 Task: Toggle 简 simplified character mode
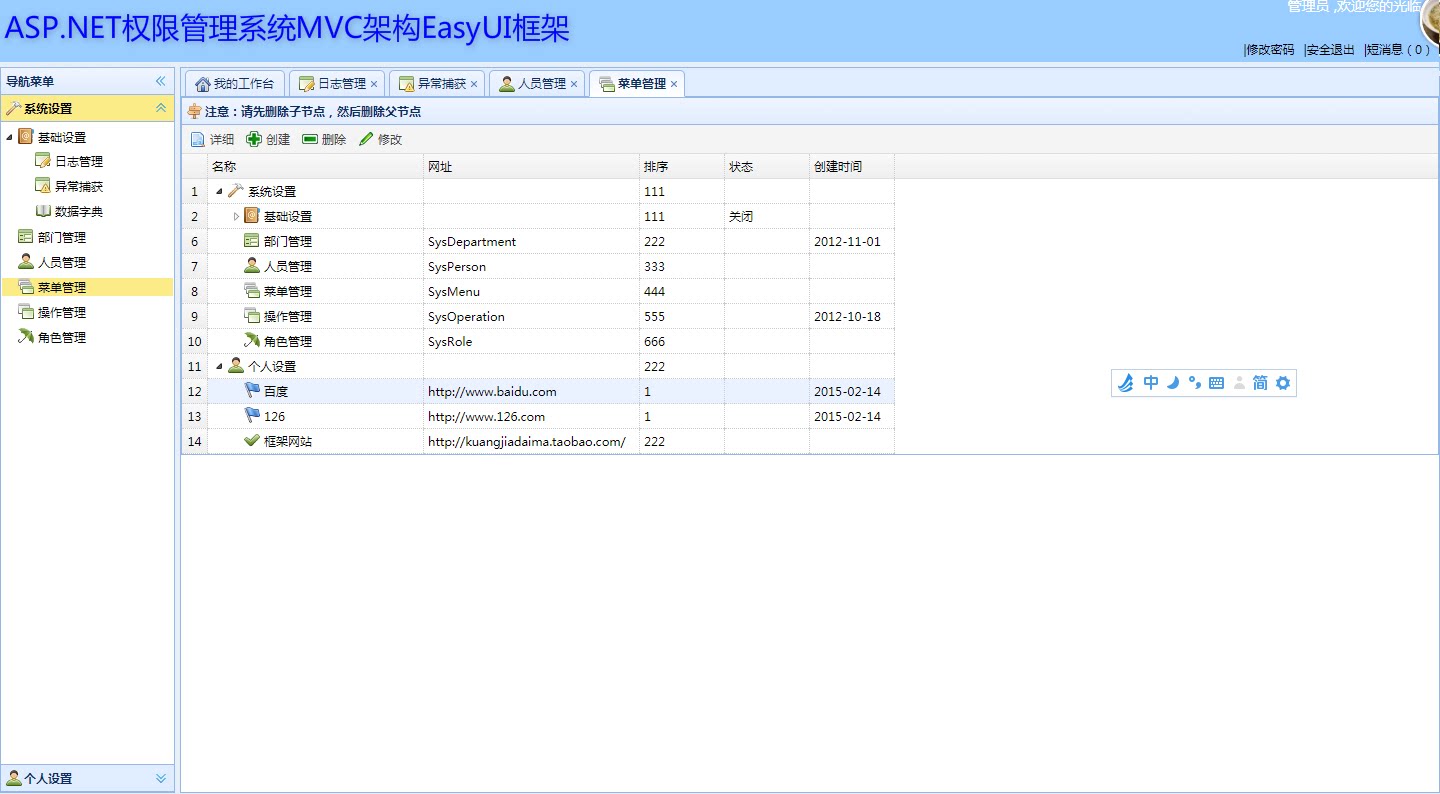pyautogui.click(x=1260, y=383)
